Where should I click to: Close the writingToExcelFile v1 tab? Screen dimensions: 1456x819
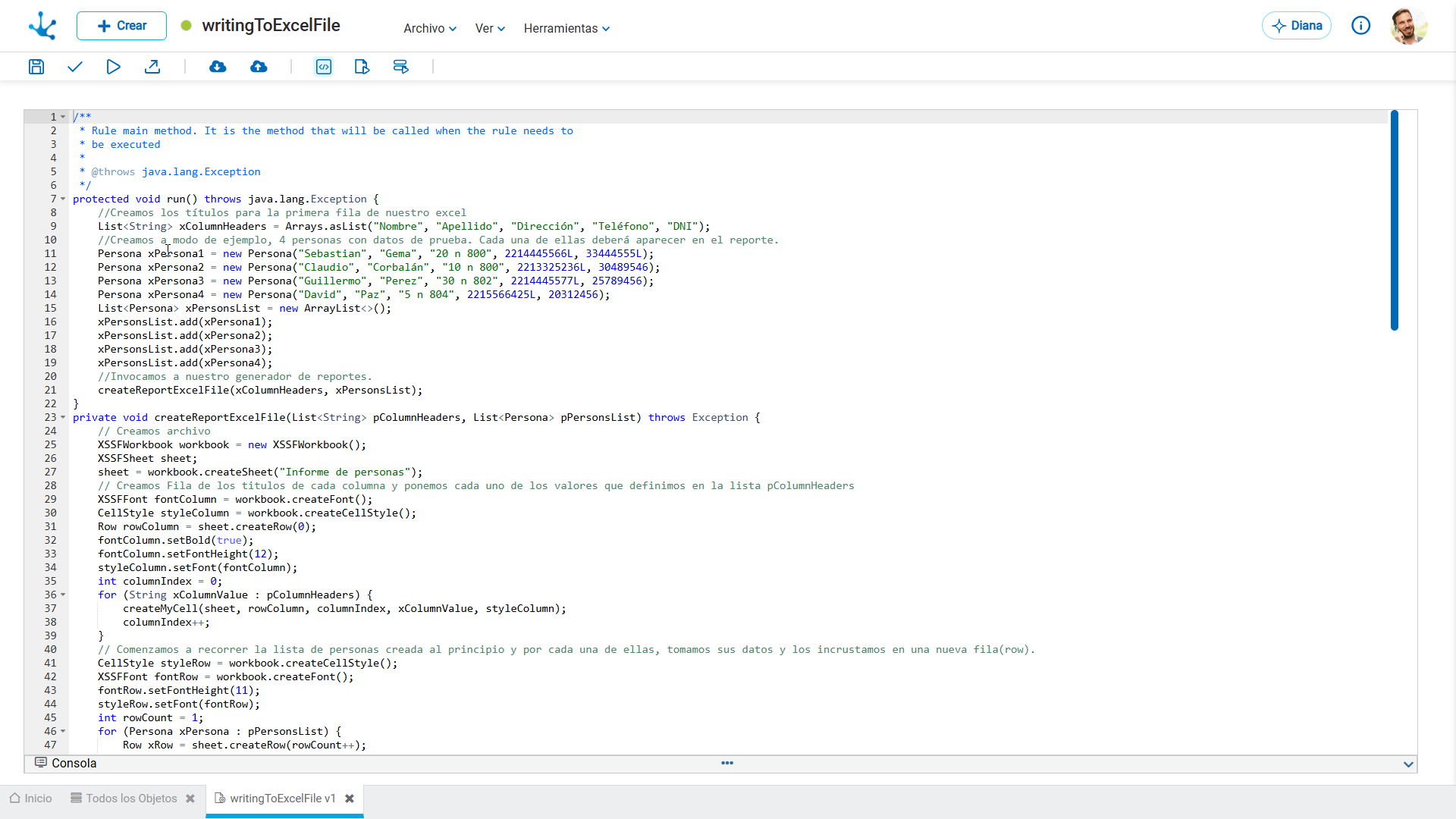(x=350, y=799)
